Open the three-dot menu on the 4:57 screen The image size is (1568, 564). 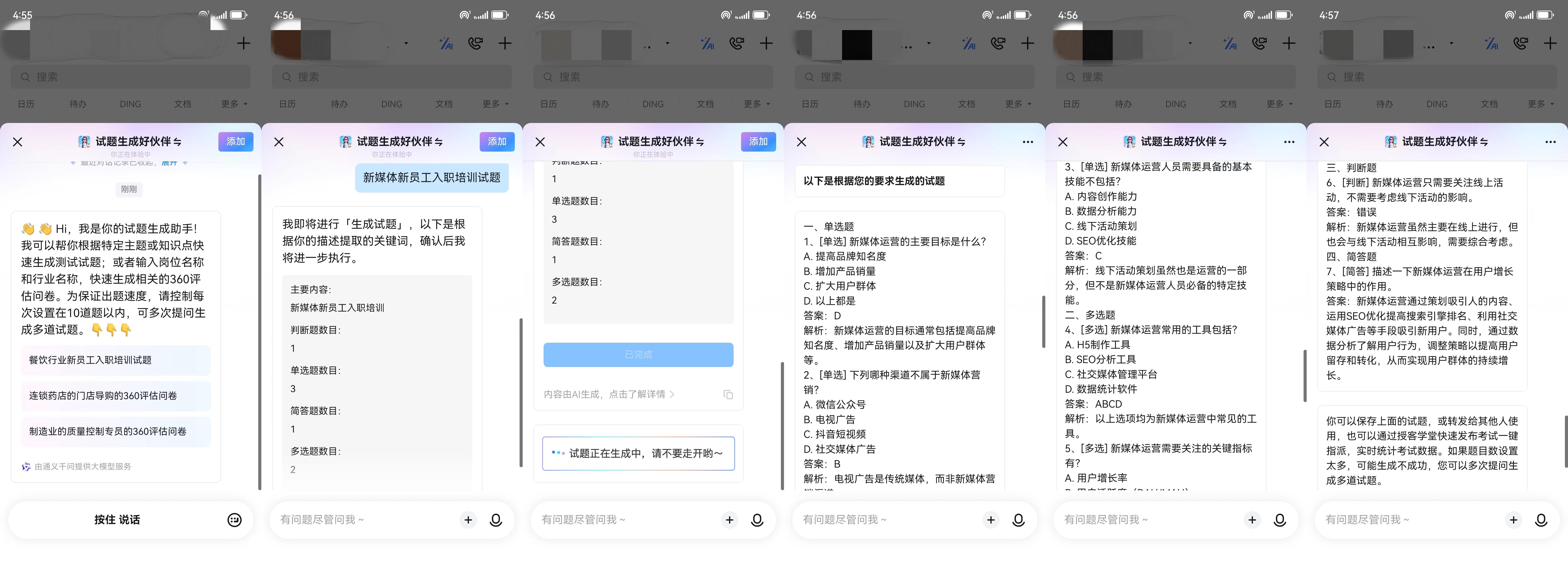click(x=1550, y=142)
